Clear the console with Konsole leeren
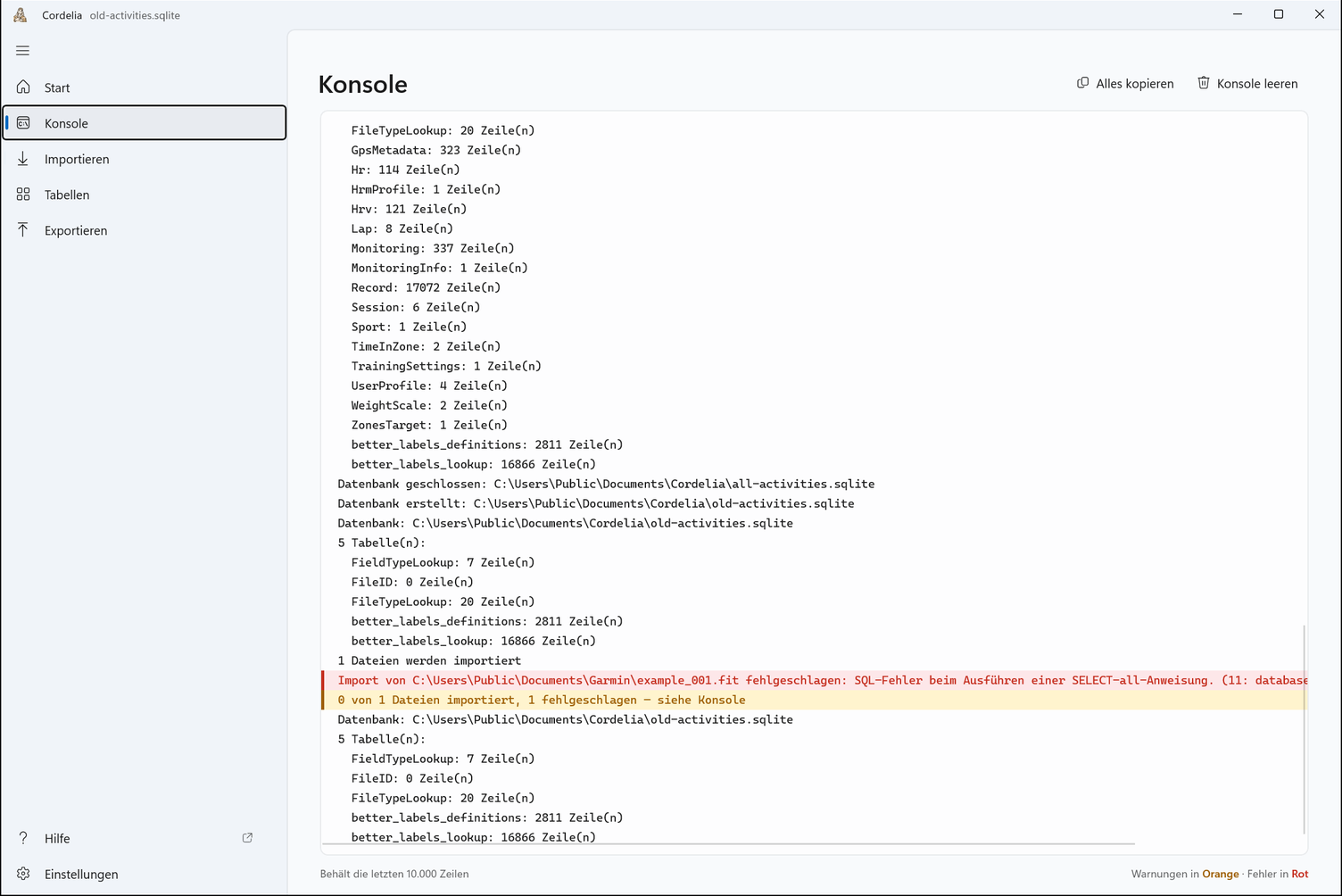This screenshot has height=896, width=1342. click(1247, 84)
